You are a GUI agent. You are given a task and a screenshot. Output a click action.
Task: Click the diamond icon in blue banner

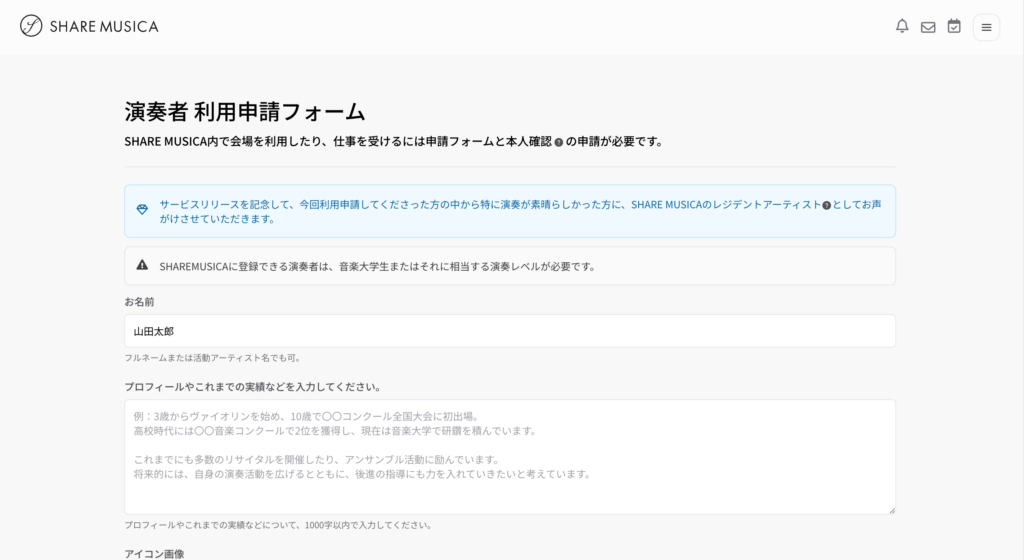pyautogui.click(x=142, y=210)
